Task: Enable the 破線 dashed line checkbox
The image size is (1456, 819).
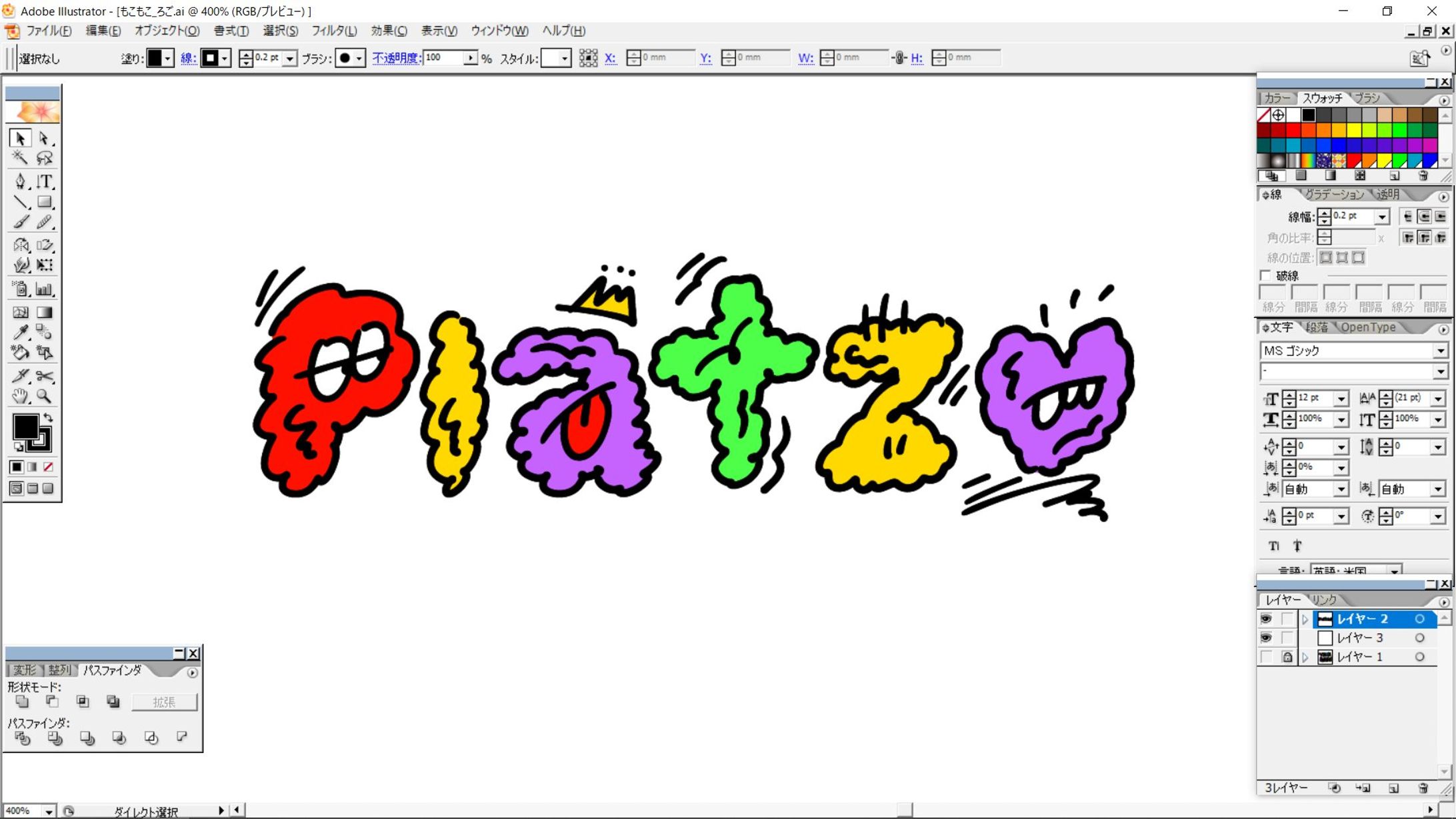Action: tap(1265, 275)
